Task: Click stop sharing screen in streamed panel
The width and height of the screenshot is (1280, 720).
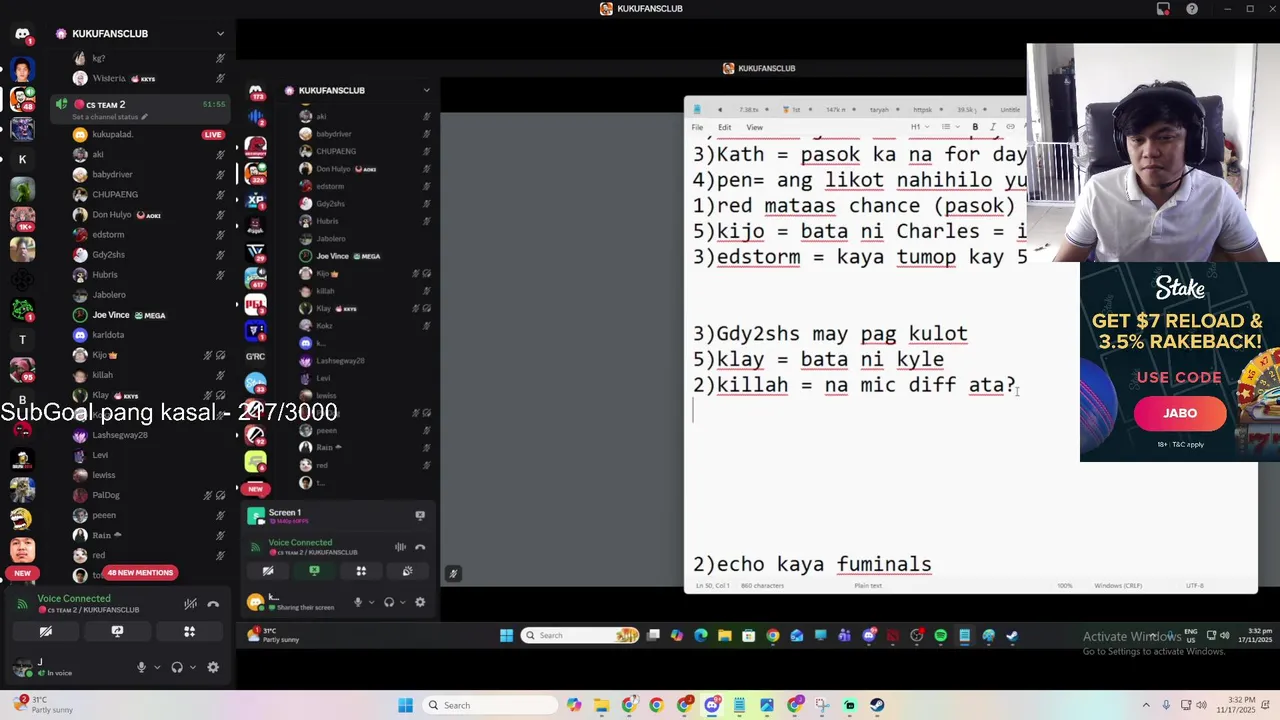Action: pyautogui.click(x=314, y=571)
